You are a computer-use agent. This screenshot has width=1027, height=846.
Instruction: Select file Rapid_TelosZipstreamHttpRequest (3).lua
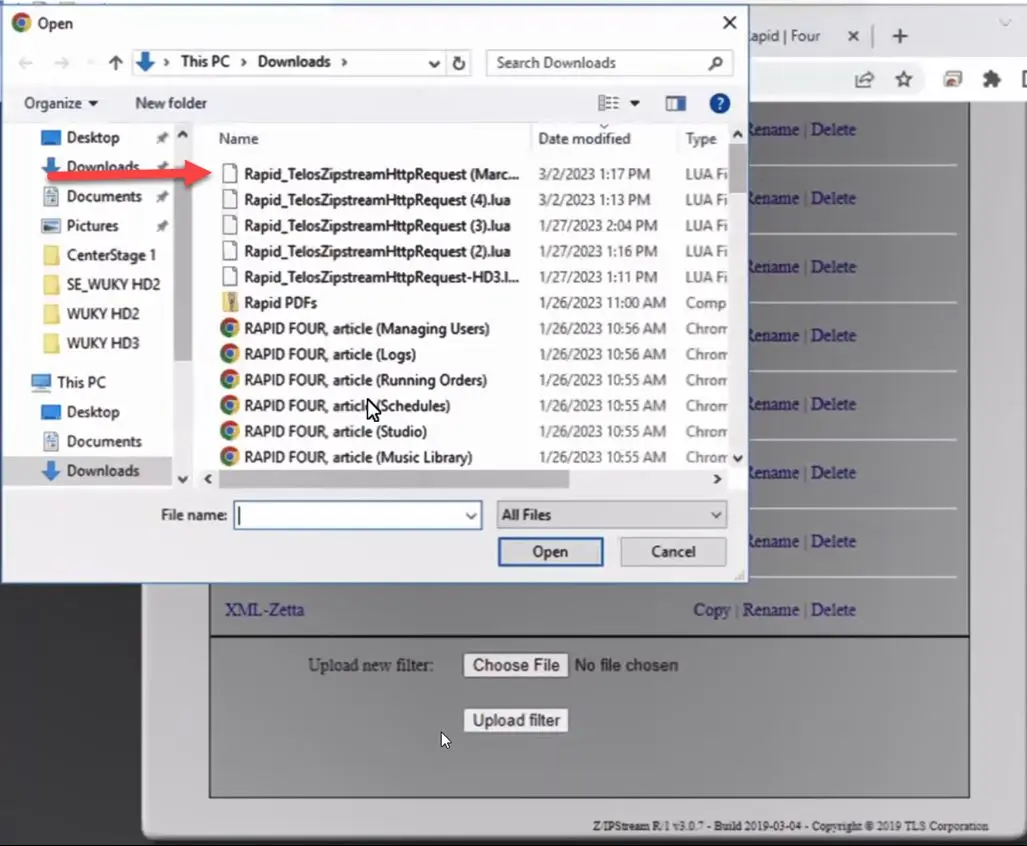pos(377,226)
